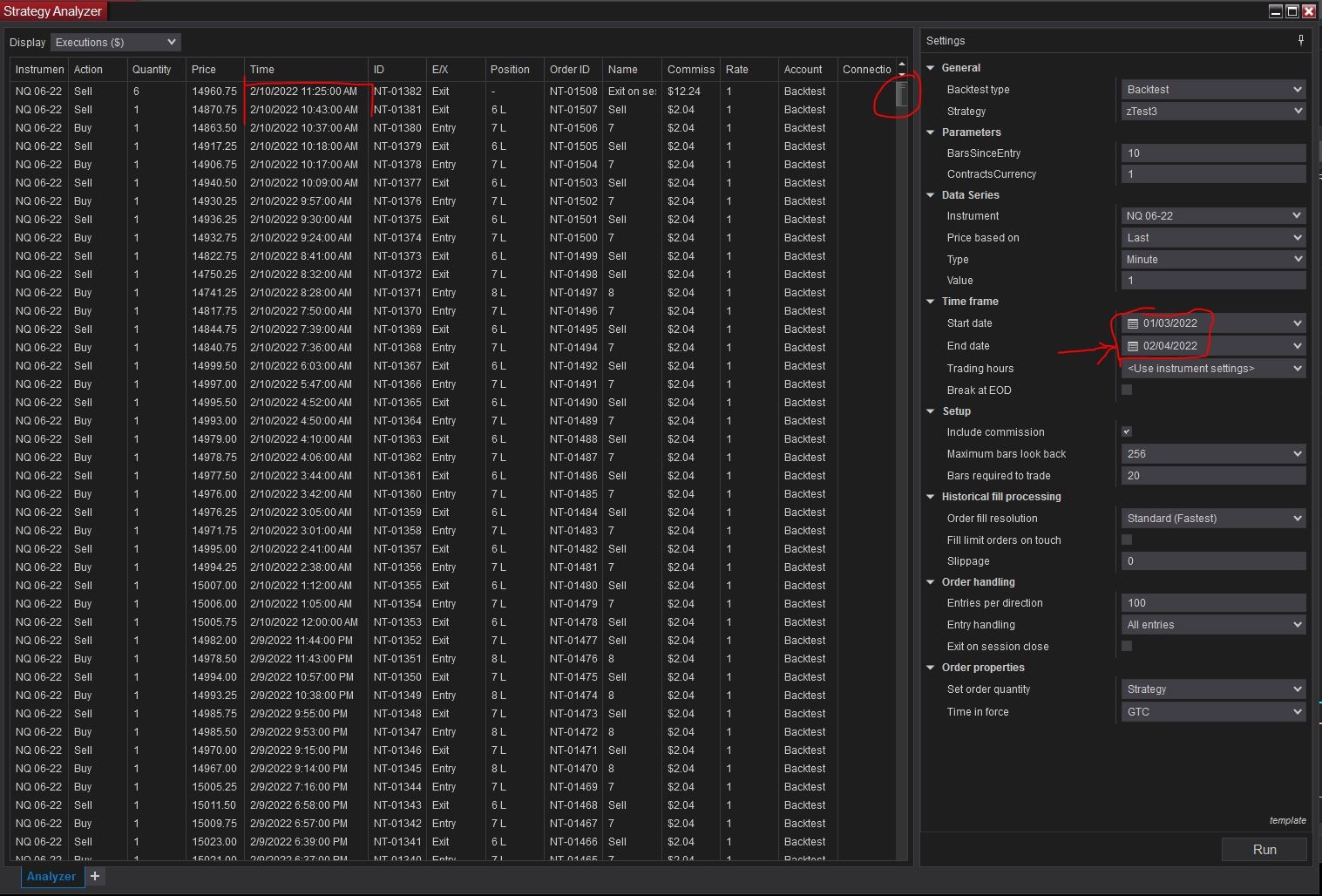Collapse the Order properties section
This screenshot has width=1322, height=896.
(931, 667)
